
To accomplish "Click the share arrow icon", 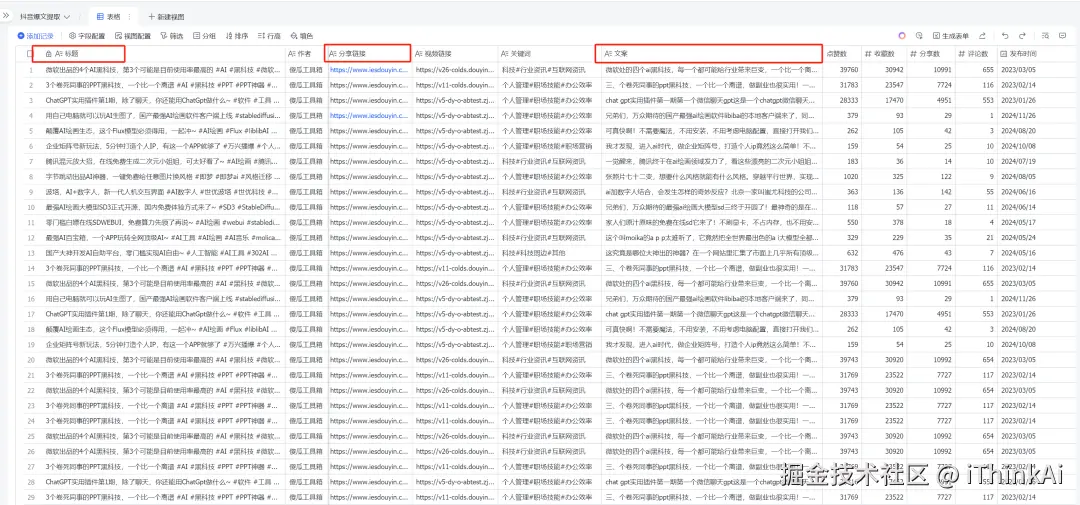I will [982, 36].
